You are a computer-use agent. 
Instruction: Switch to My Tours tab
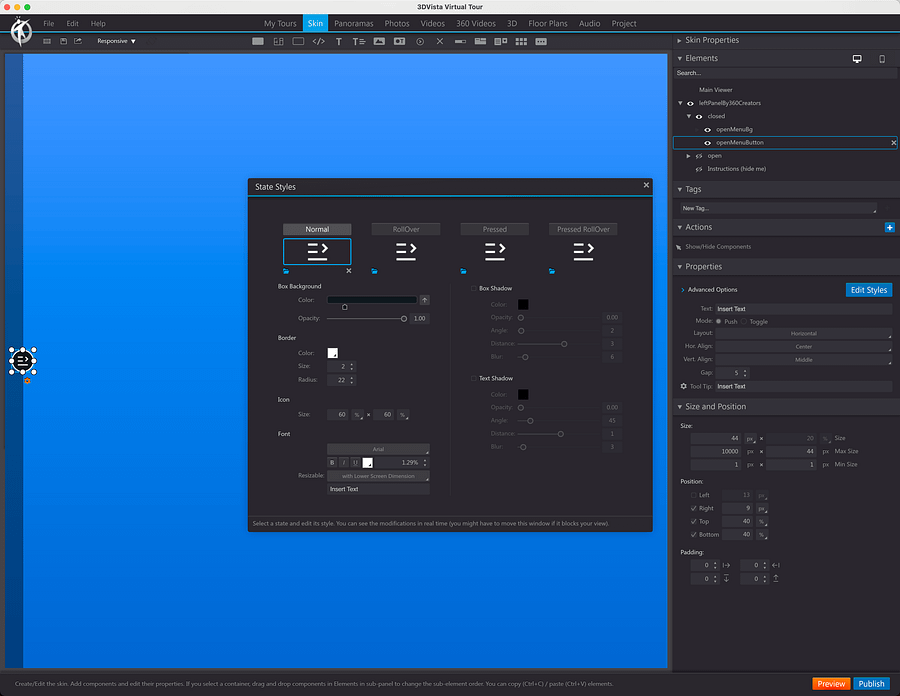coord(280,24)
